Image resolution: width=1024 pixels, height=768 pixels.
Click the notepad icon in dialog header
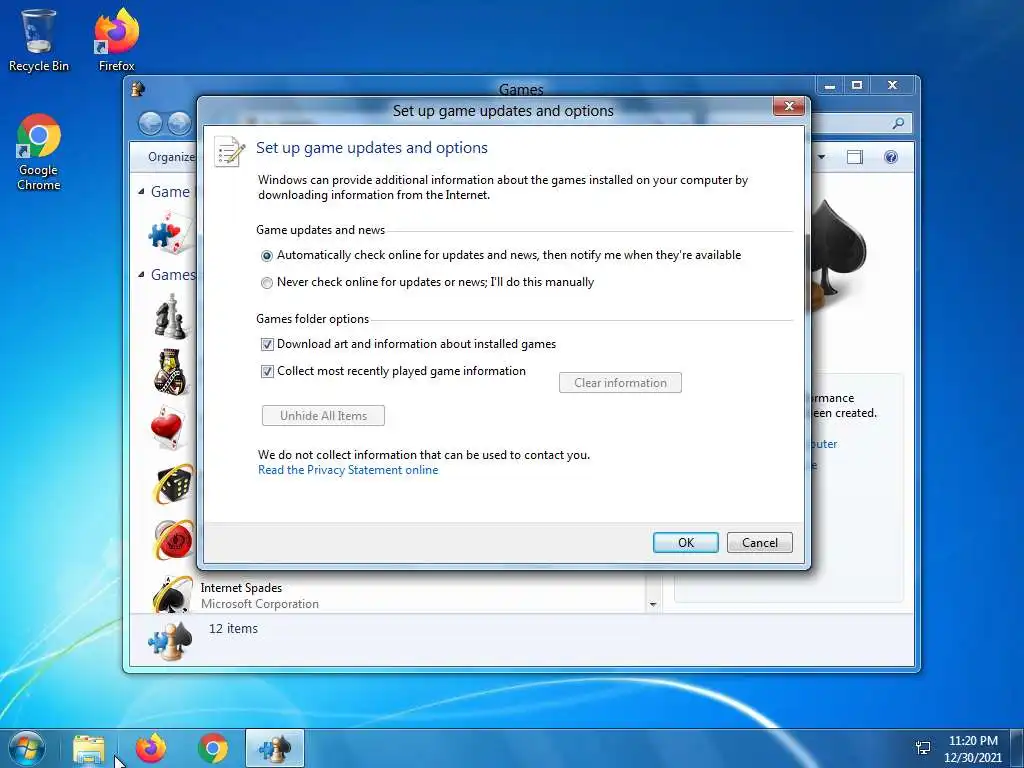(229, 152)
